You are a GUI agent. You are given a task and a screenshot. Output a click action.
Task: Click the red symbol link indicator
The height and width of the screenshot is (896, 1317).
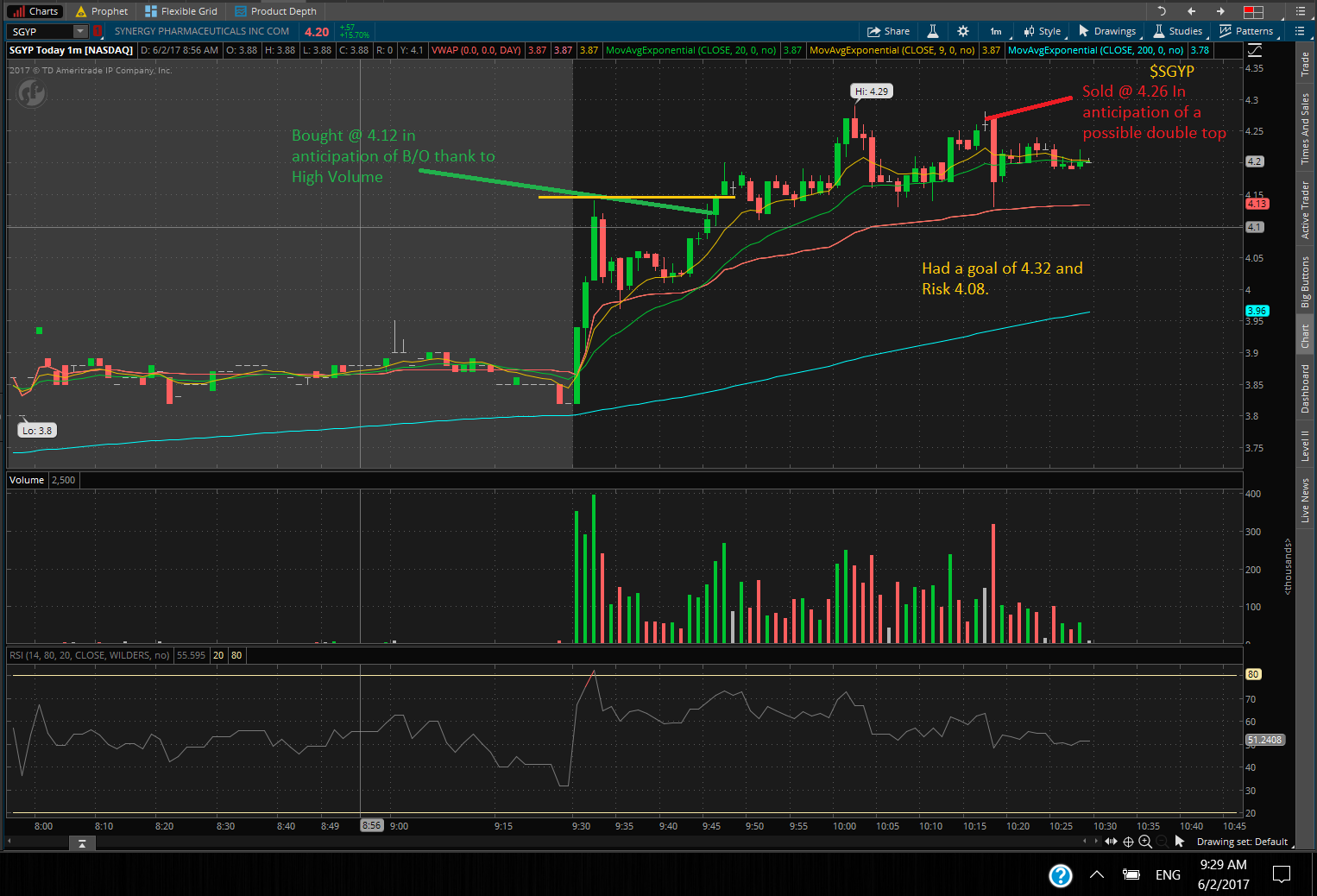[x=97, y=31]
